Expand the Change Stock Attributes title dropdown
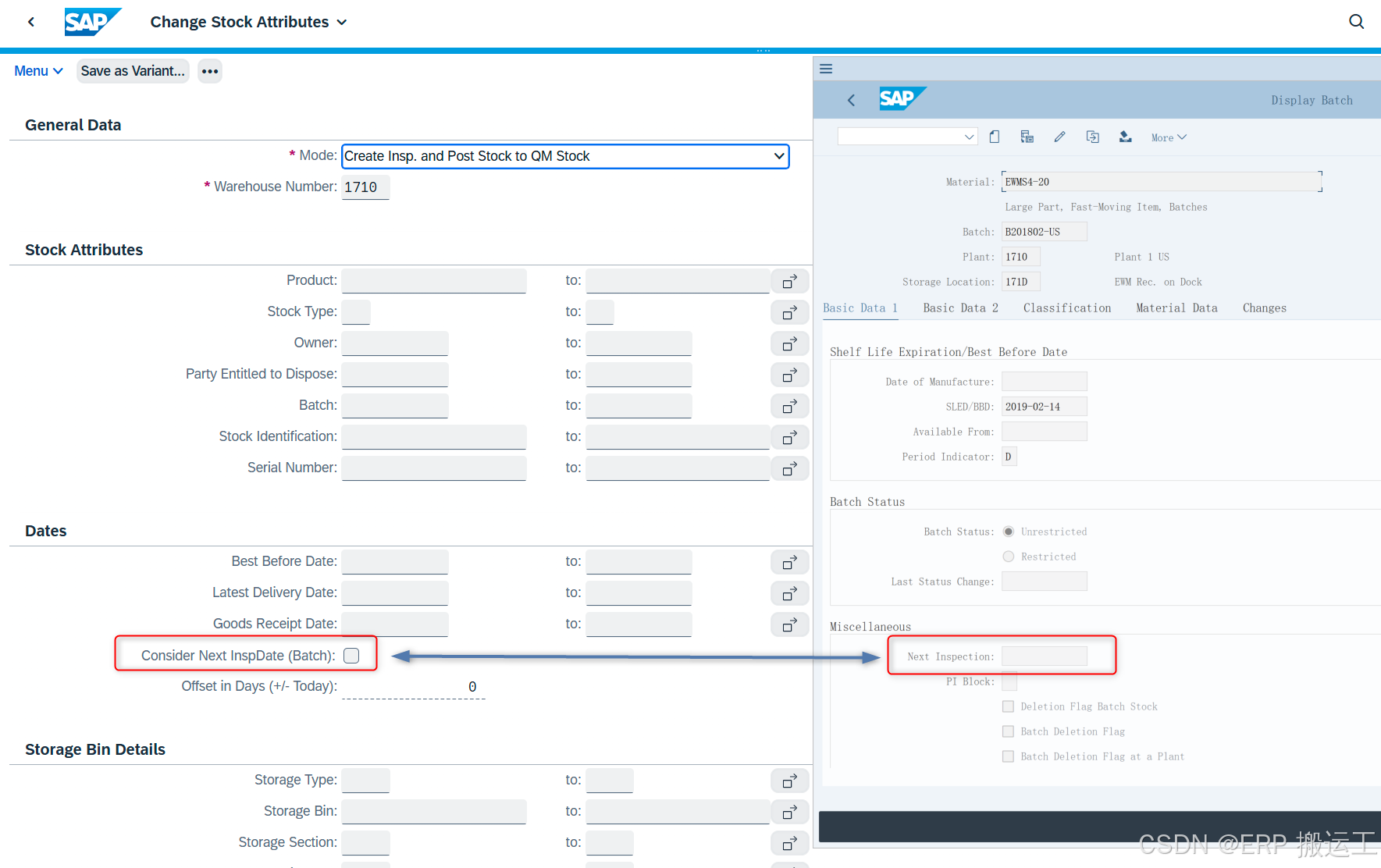Image resolution: width=1381 pixels, height=868 pixels. pyautogui.click(x=342, y=23)
